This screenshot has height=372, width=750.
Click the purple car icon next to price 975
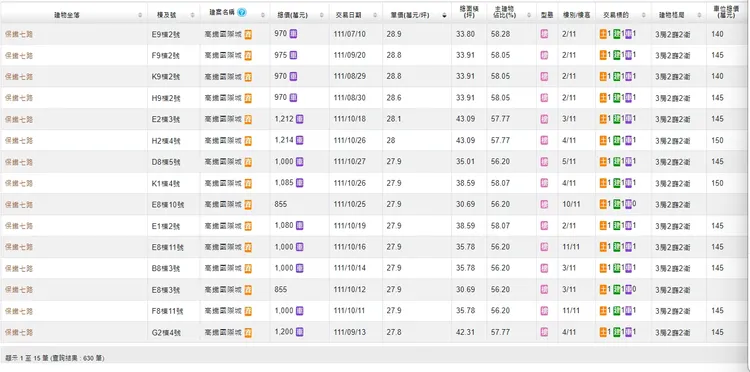293,55
